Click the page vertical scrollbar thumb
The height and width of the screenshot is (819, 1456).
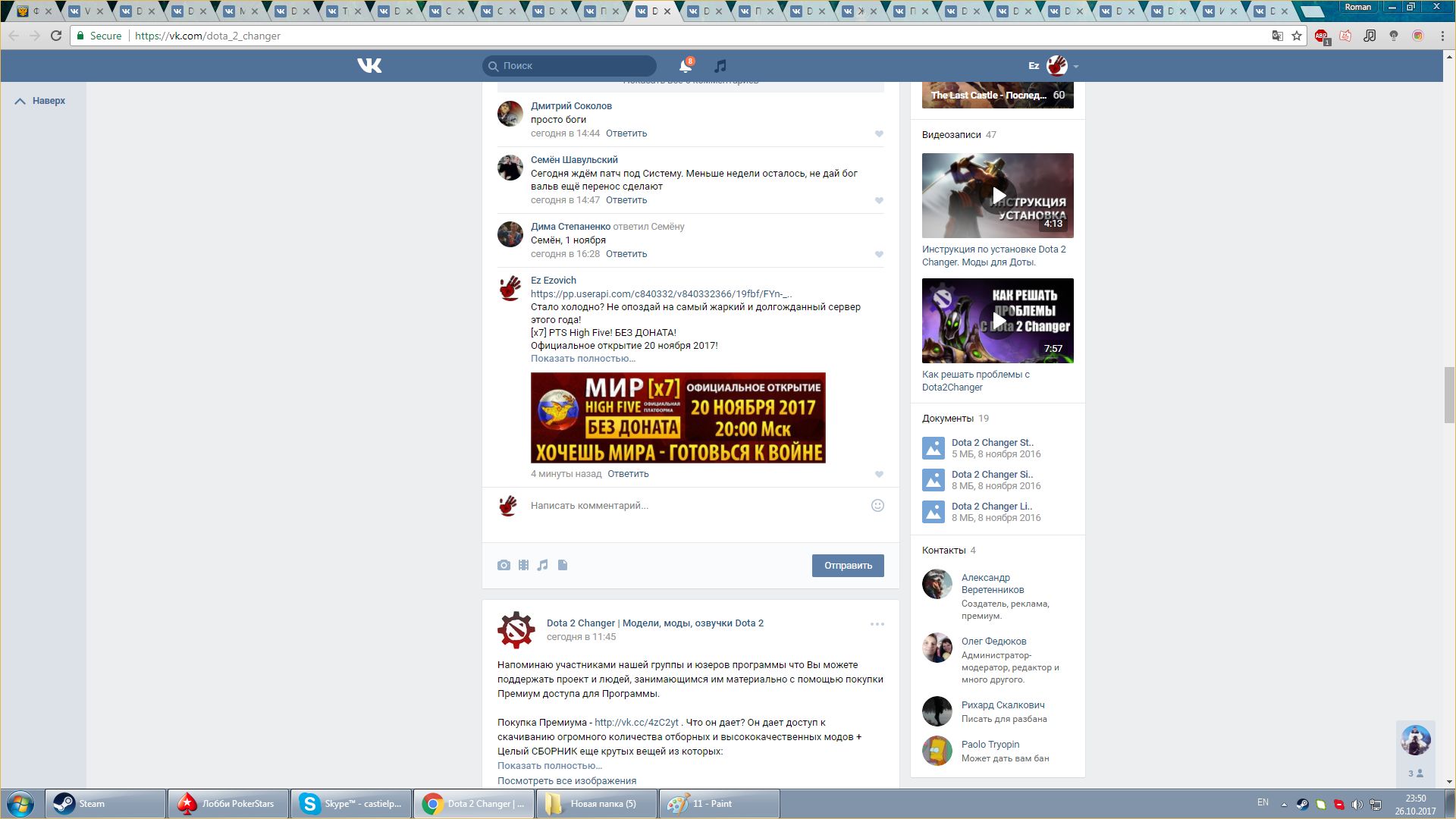coord(1449,394)
